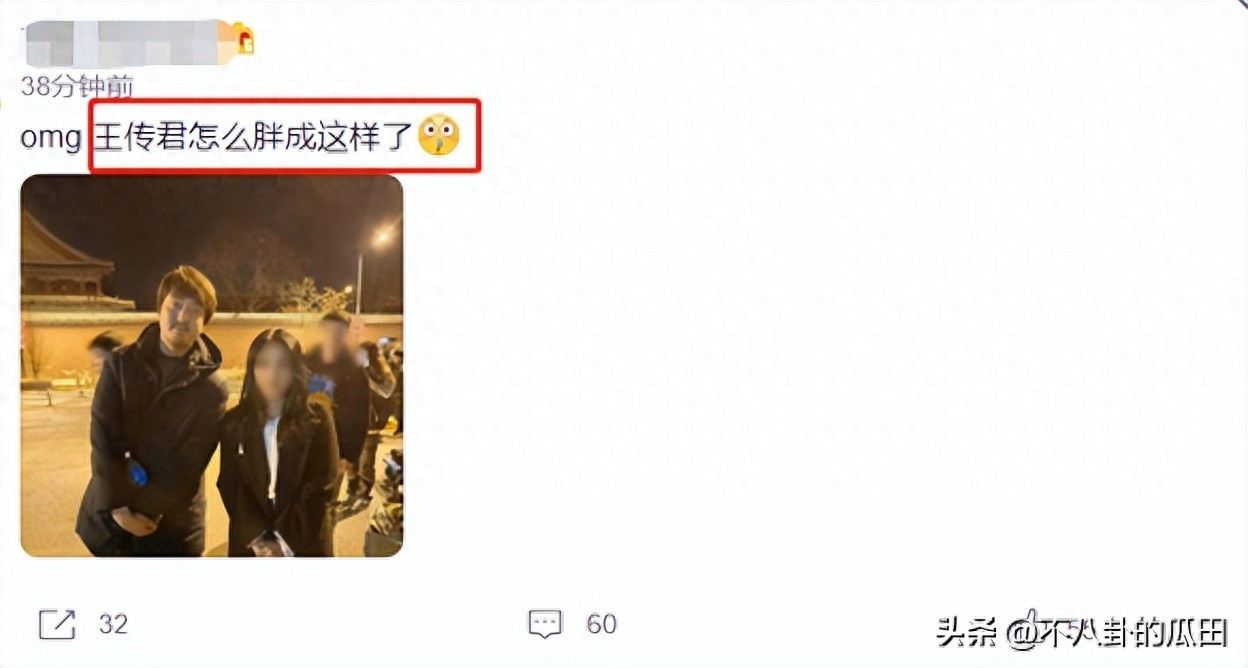Viewport: 1248px width, 668px height.
Task: Click the surprised face emoji
Action: [x=438, y=135]
